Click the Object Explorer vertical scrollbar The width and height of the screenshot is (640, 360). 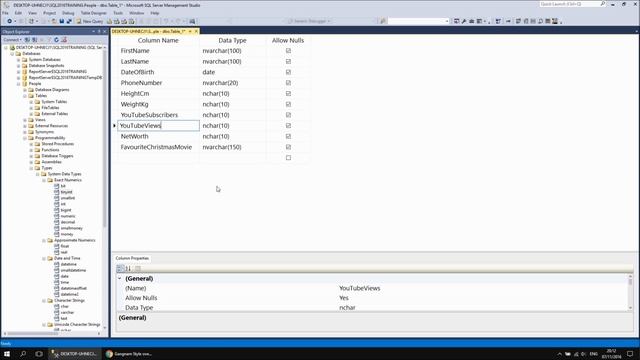pyautogui.click(x=105, y=188)
